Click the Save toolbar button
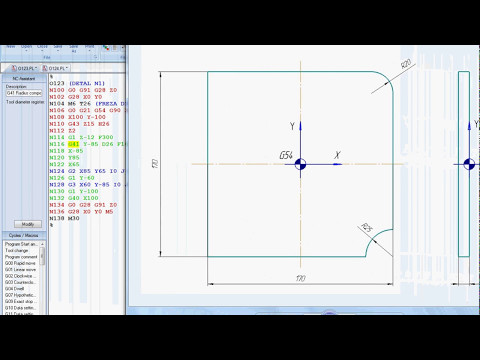This screenshot has width=480, height=360. tap(58, 48)
